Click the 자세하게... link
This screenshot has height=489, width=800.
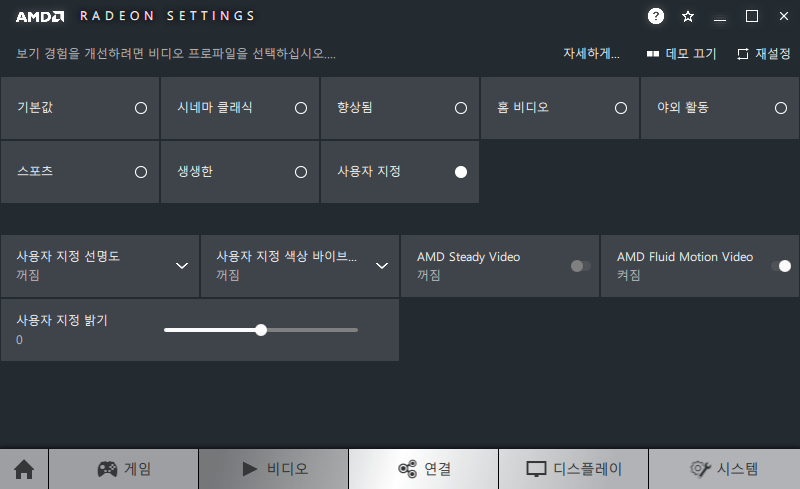591,54
